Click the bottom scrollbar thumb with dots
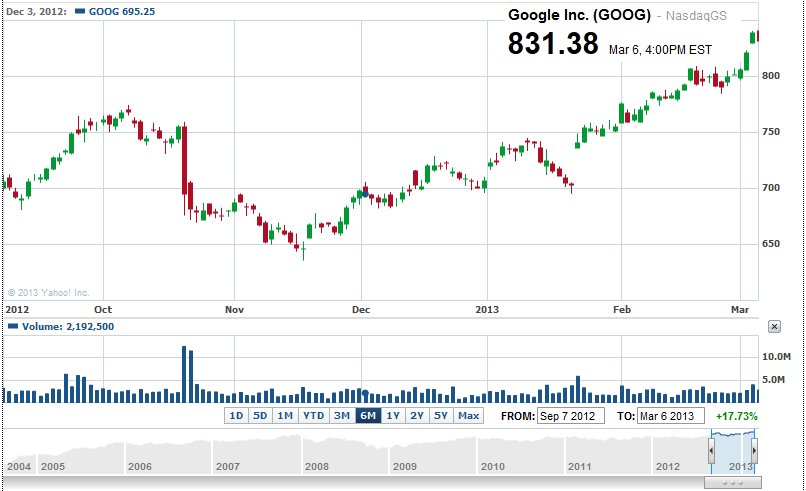 (732, 483)
